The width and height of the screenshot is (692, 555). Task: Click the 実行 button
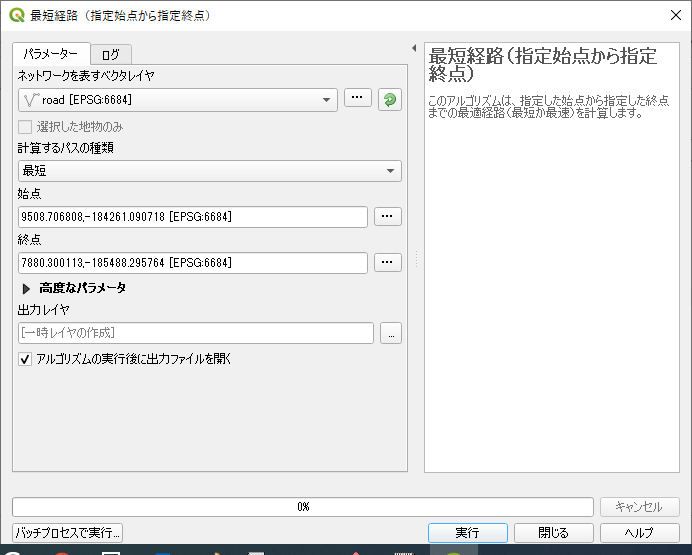[x=467, y=533]
